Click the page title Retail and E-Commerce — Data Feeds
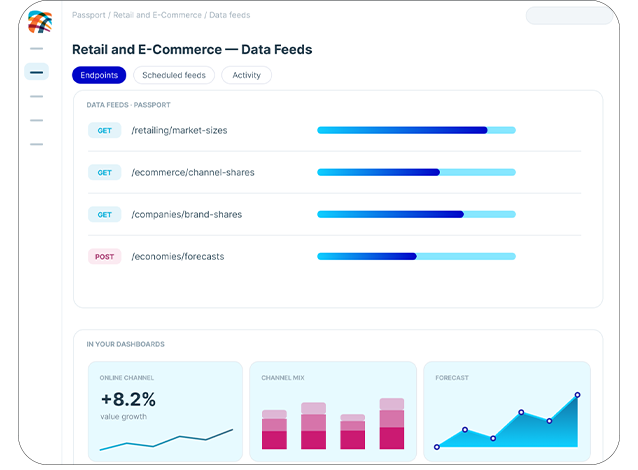This screenshot has height=470, width=638. click(x=192, y=50)
